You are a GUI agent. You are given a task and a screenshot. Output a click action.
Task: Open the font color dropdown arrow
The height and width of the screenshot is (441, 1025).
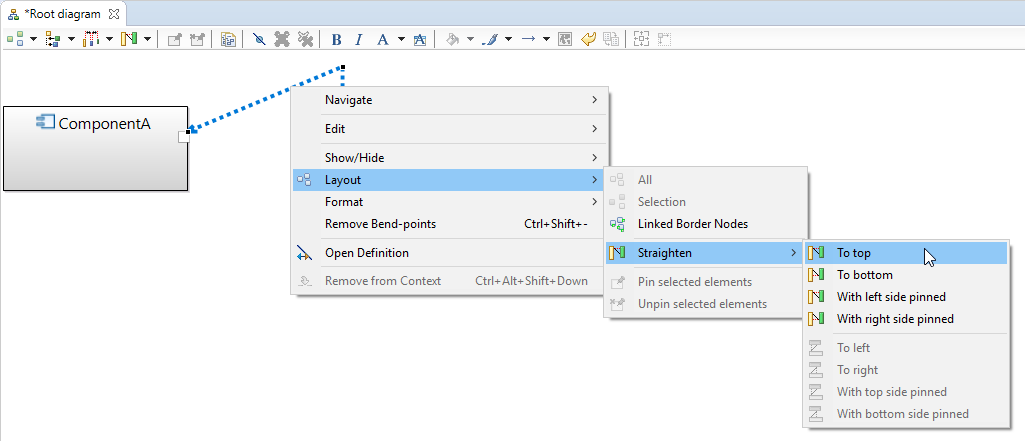tap(401, 40)
